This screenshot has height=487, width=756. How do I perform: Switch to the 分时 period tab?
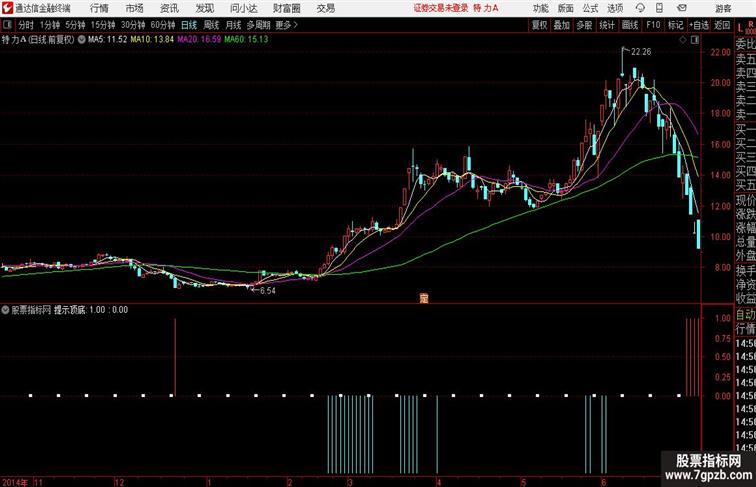pyautogui.click(x=26, y=25)
